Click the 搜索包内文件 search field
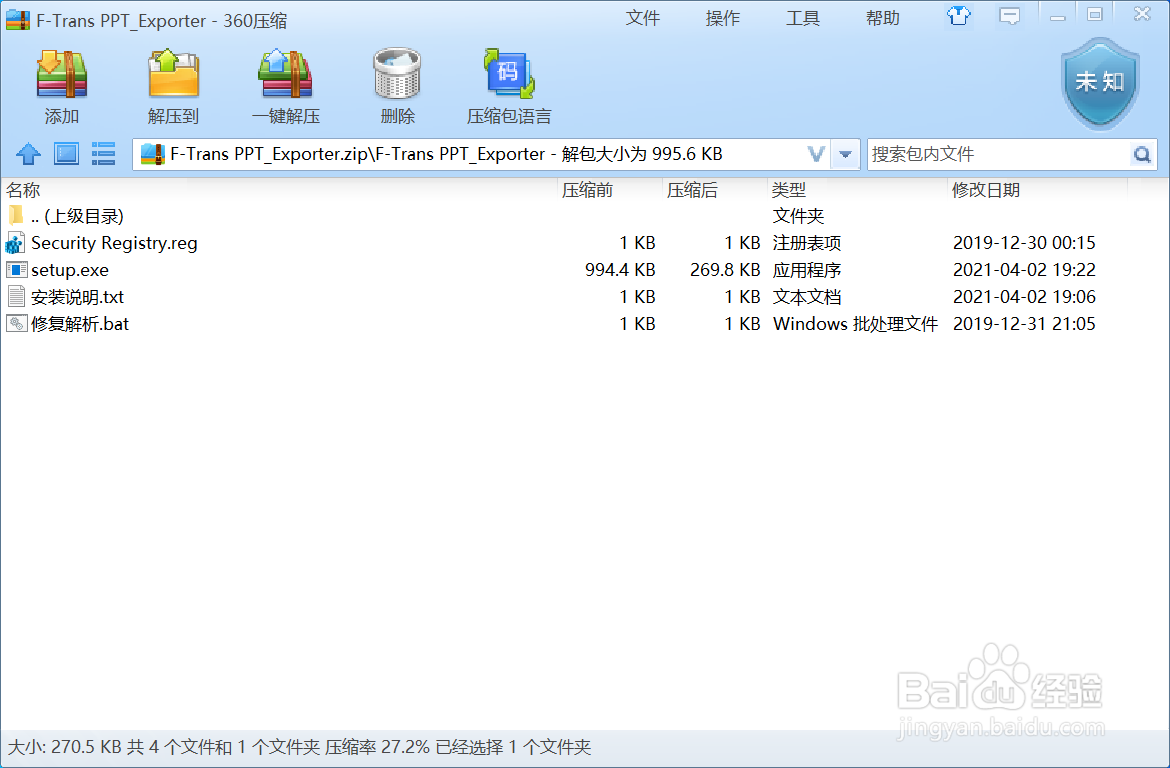Image resolution: width=1170 pixels, height=768 pixels. [x=998, y=154]
